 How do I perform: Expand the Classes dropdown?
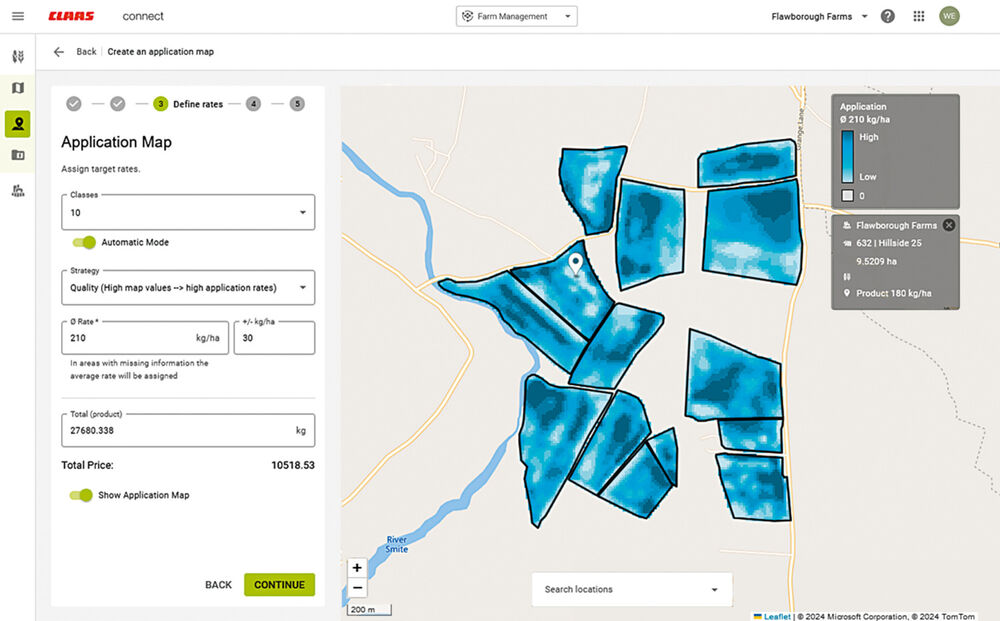point(188,212)
